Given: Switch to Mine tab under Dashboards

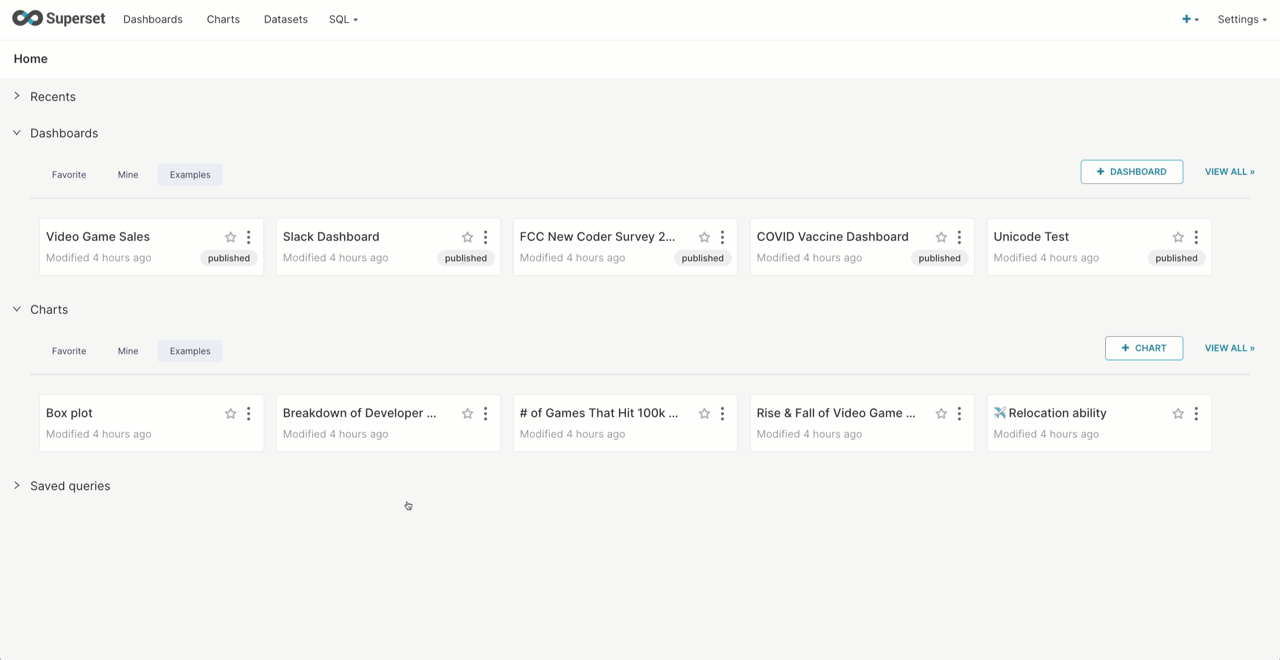Looking at the screenshot, I should pyautogui.click(x=128, y=175).
